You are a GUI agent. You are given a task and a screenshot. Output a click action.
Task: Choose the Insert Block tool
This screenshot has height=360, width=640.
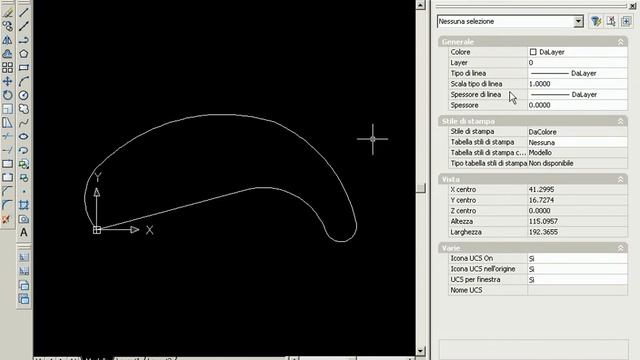tap(24, 164)
